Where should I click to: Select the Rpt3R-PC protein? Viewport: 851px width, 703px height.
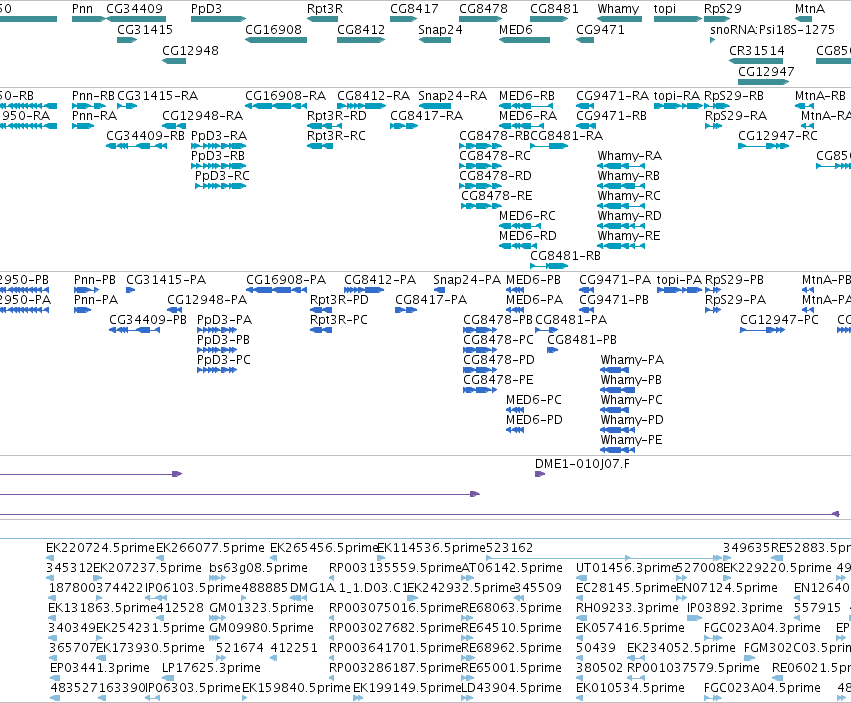321,330
